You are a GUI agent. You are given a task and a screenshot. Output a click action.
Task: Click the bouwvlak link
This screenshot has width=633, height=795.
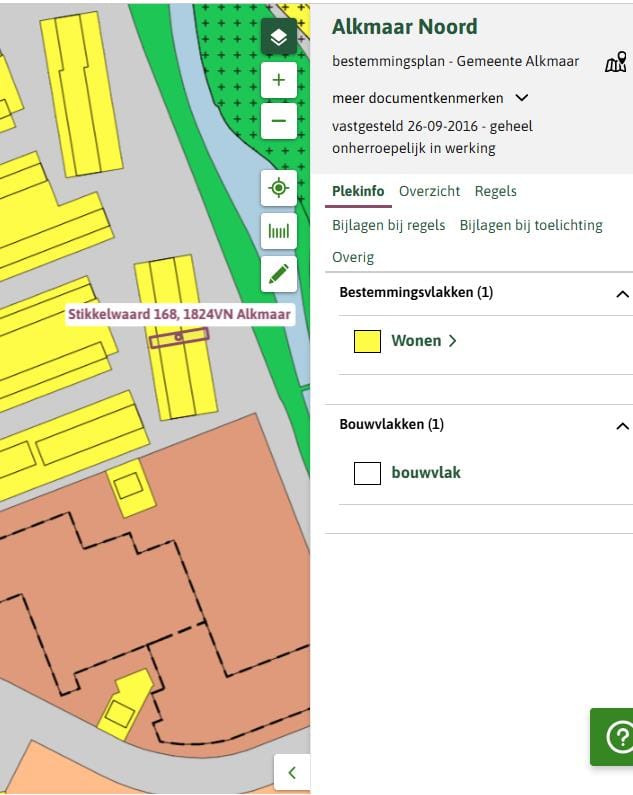click(x=426, y=473)
